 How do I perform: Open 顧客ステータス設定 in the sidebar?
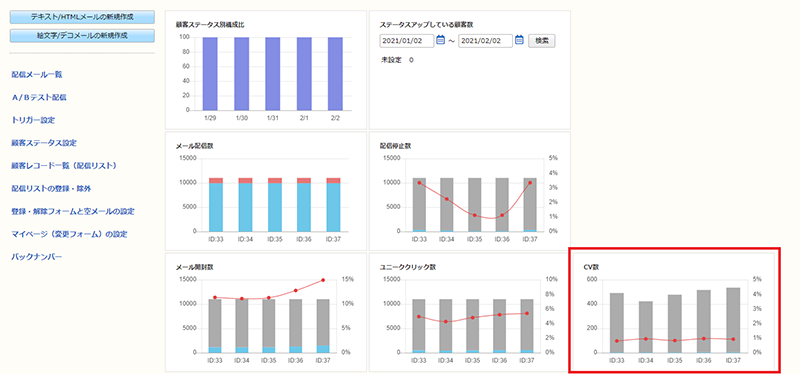44,143
